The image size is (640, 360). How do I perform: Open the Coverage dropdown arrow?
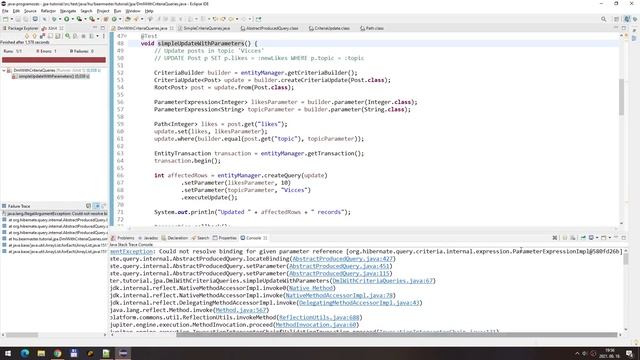pos(85,19)
